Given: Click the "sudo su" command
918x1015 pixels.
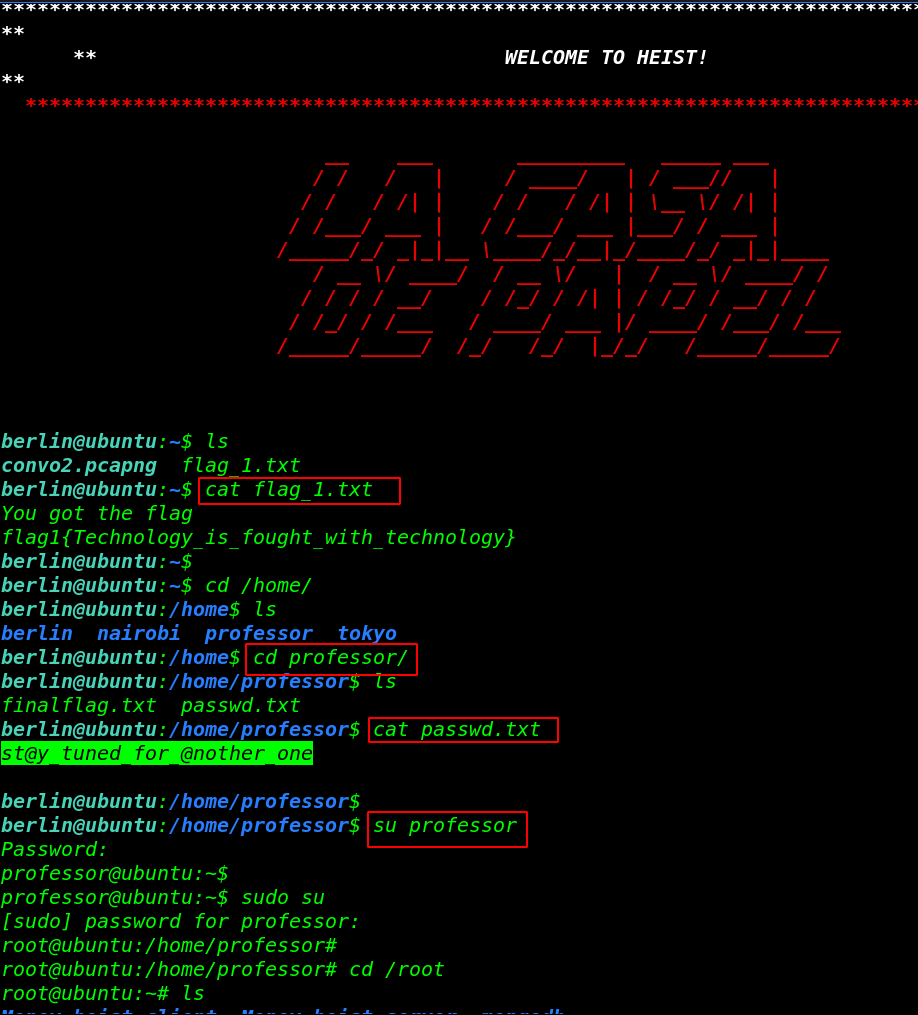Looking at the screenshot, I should click(283, 898).
